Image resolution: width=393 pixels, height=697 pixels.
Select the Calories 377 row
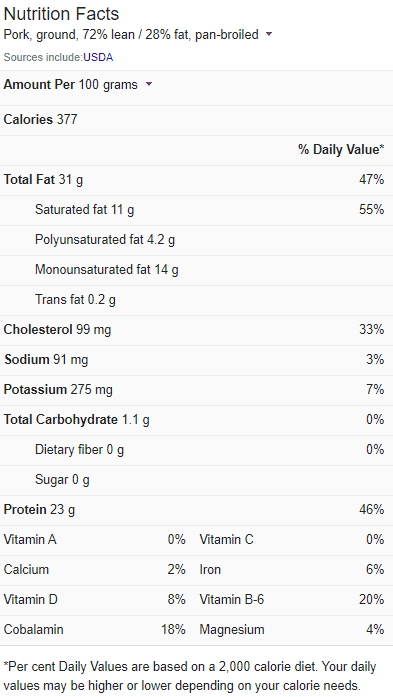(196, 120)
